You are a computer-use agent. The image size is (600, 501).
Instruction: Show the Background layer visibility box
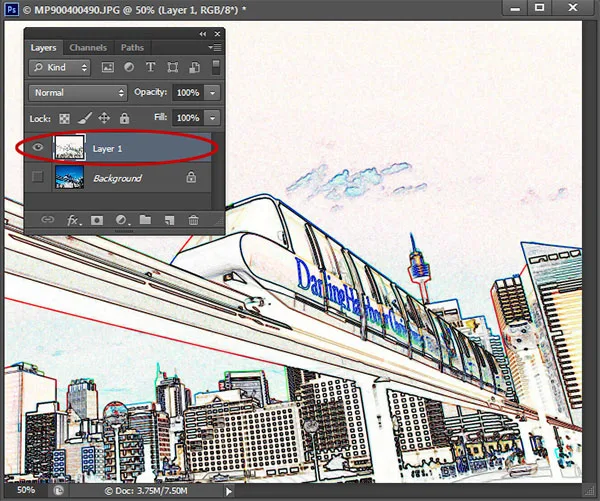click(38, 177)
